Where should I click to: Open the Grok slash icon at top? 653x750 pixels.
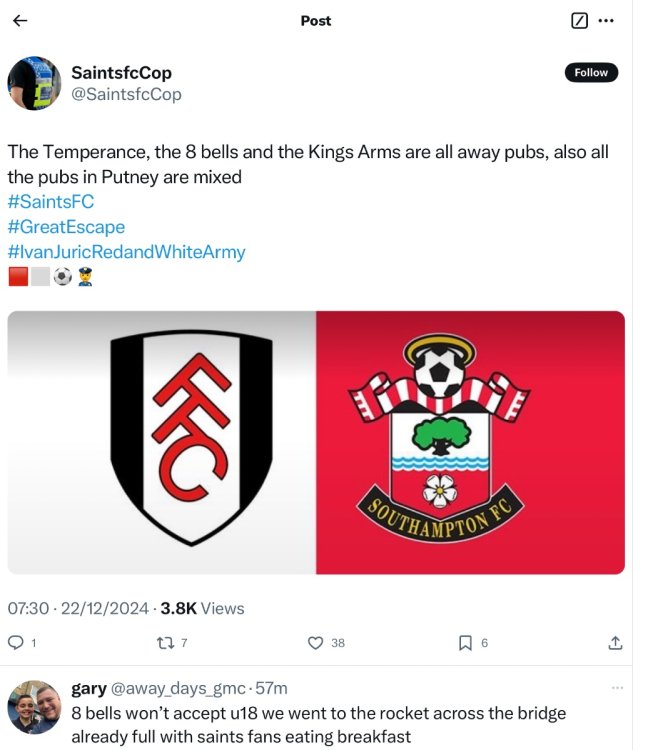click(x=579, y=21)
